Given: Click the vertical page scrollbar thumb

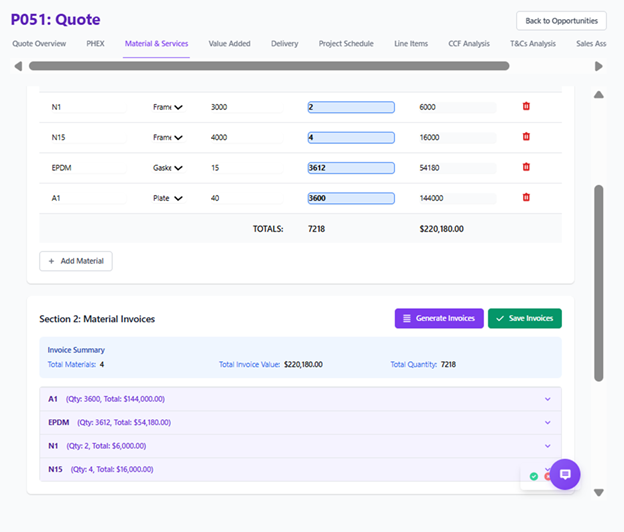Looking at the screenshot, I should pyautogui.click(x=599, y=283).
